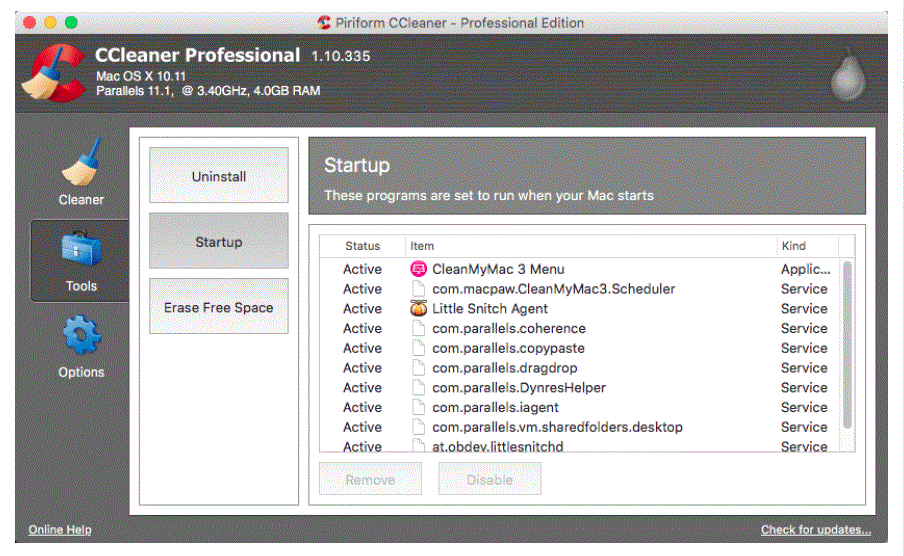Screen dimensions: 904x556
Task: Select the Tools toolbox icon
Action: [x=81, y=249]
